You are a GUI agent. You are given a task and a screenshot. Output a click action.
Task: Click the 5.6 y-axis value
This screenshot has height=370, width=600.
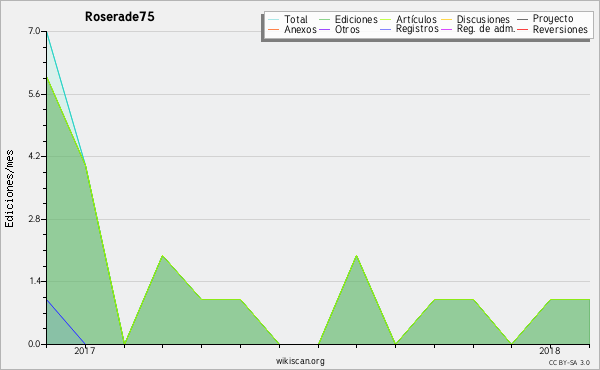coord(34,94)
